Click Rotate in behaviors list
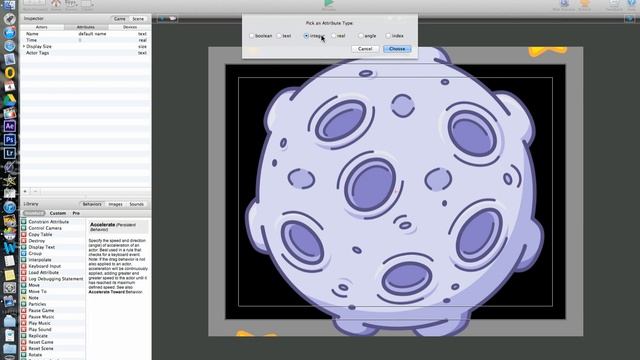The image size is (640, 360). click(35, 355)
